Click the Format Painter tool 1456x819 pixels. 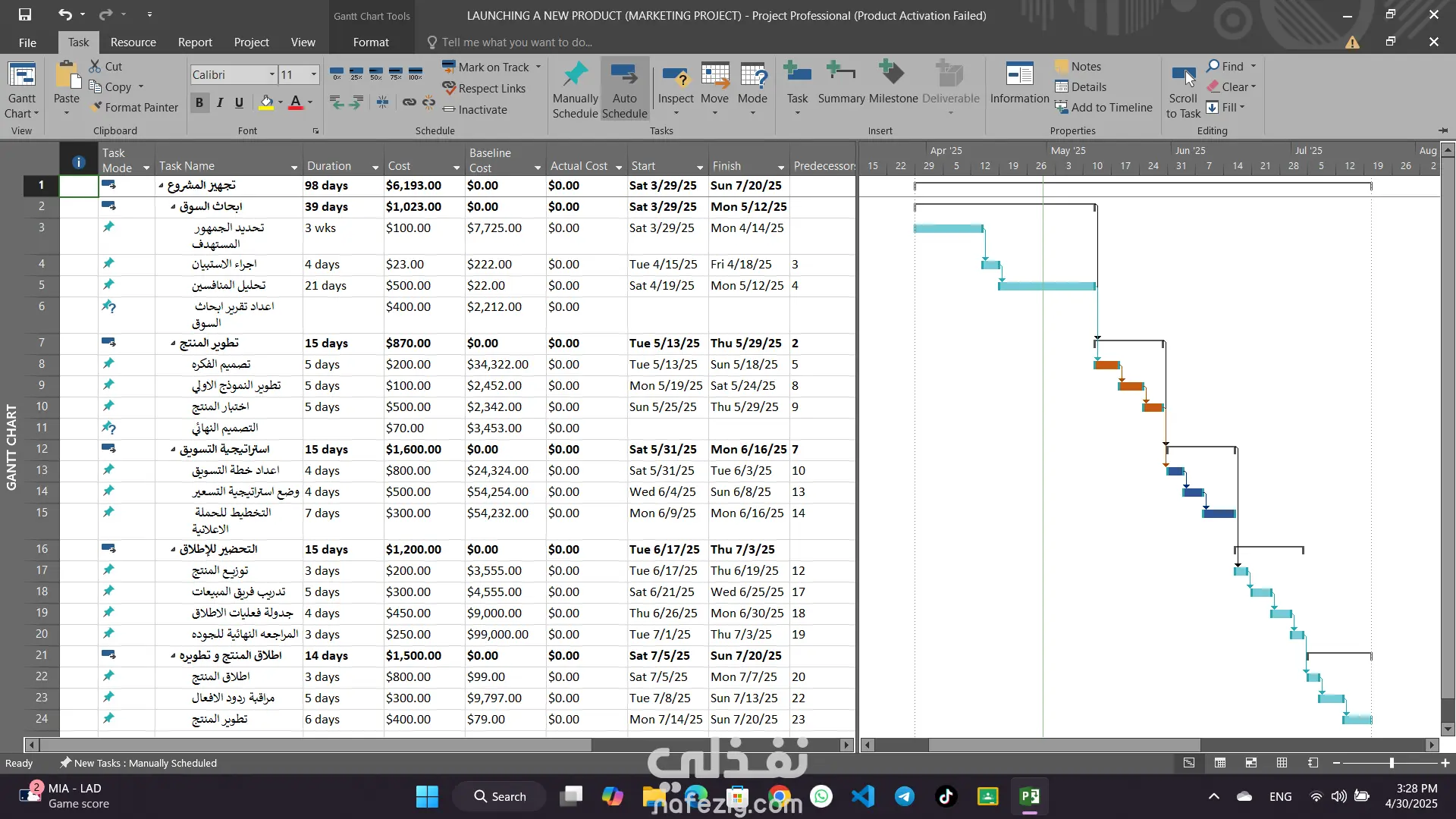pyautogui.click(x=134, y=108)
